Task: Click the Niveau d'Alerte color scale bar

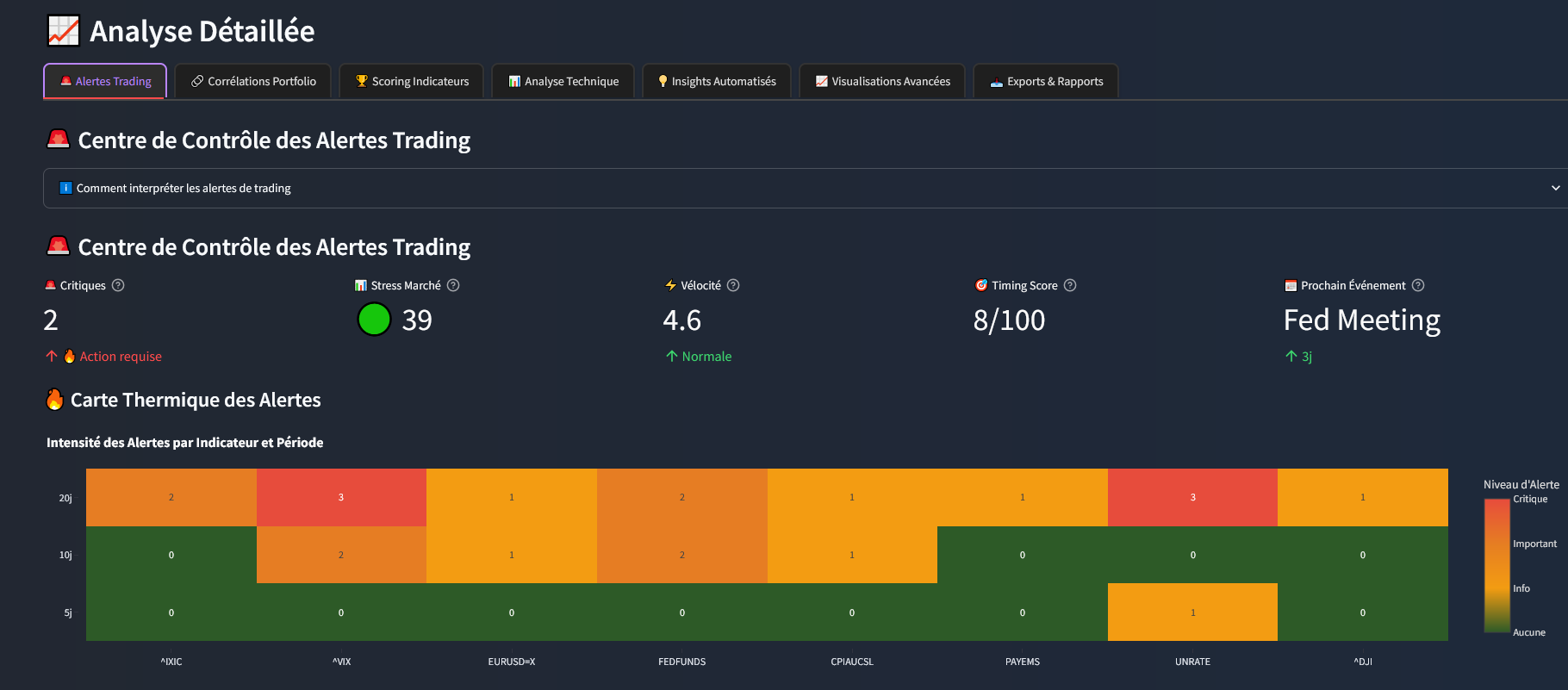Action: (1496, 565)
